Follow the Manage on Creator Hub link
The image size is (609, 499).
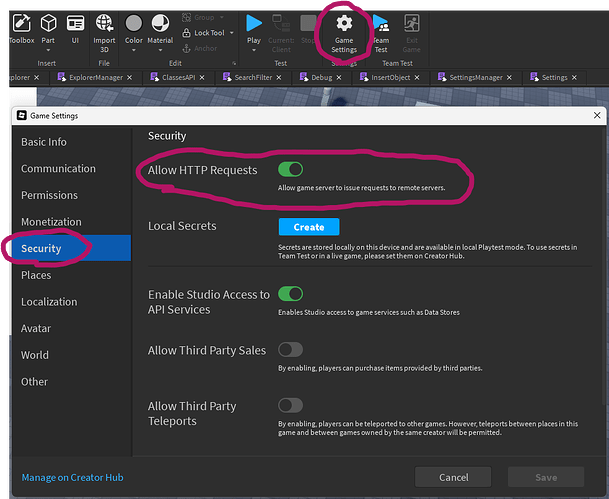coord(72,477)
